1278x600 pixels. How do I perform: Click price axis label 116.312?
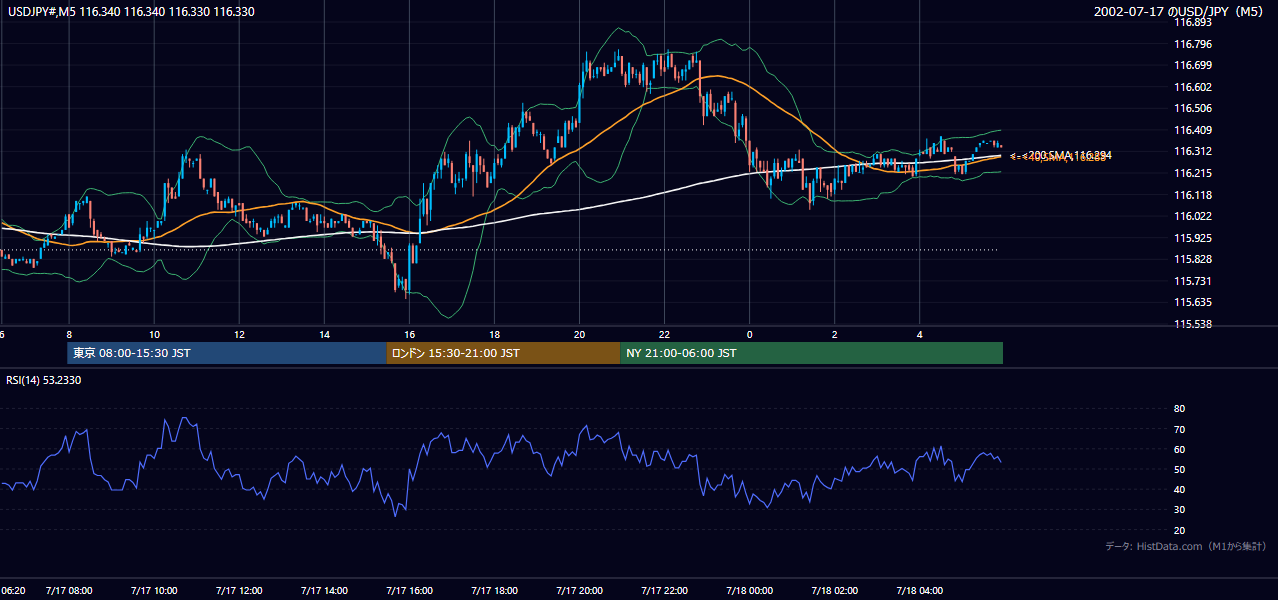click(x=1192, y=152)
